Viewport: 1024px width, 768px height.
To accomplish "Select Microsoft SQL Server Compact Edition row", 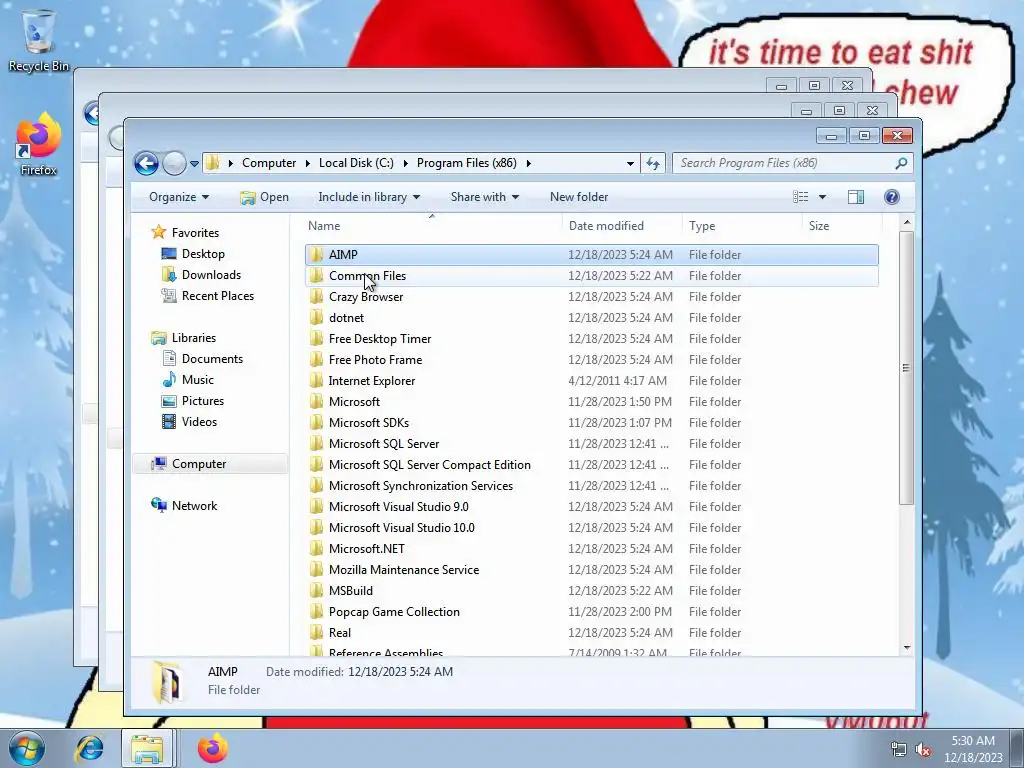I will pyautogui.click(x=592, y=464).
